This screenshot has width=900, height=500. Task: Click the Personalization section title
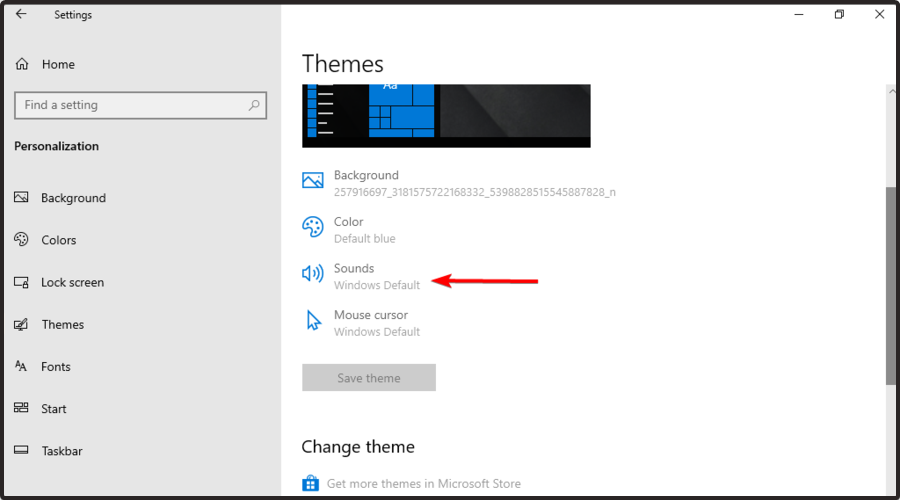pyautogui.click(x=56, y=146)
